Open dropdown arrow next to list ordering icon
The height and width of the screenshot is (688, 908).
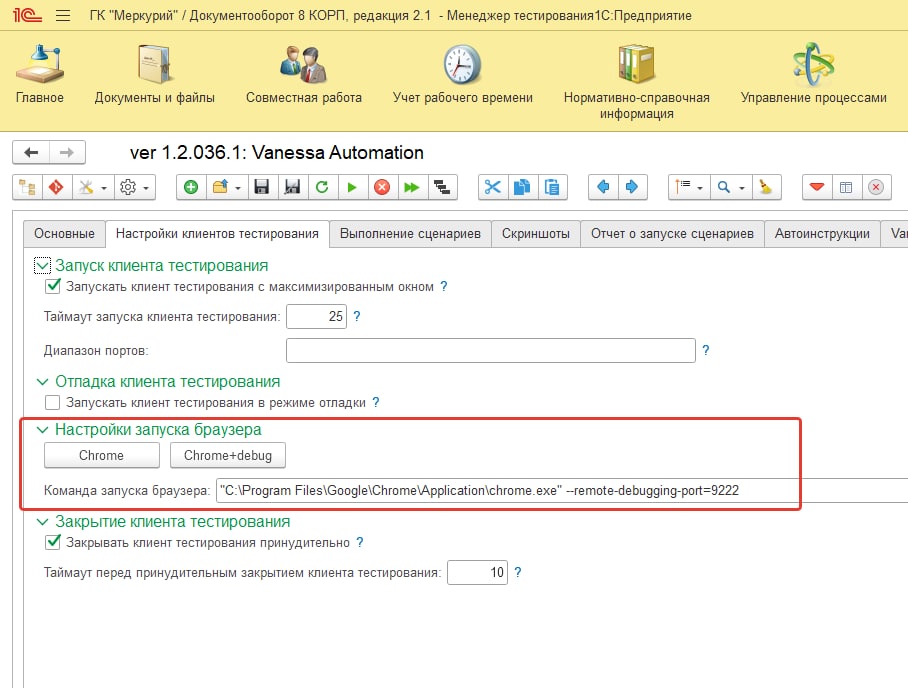[700, 188]
